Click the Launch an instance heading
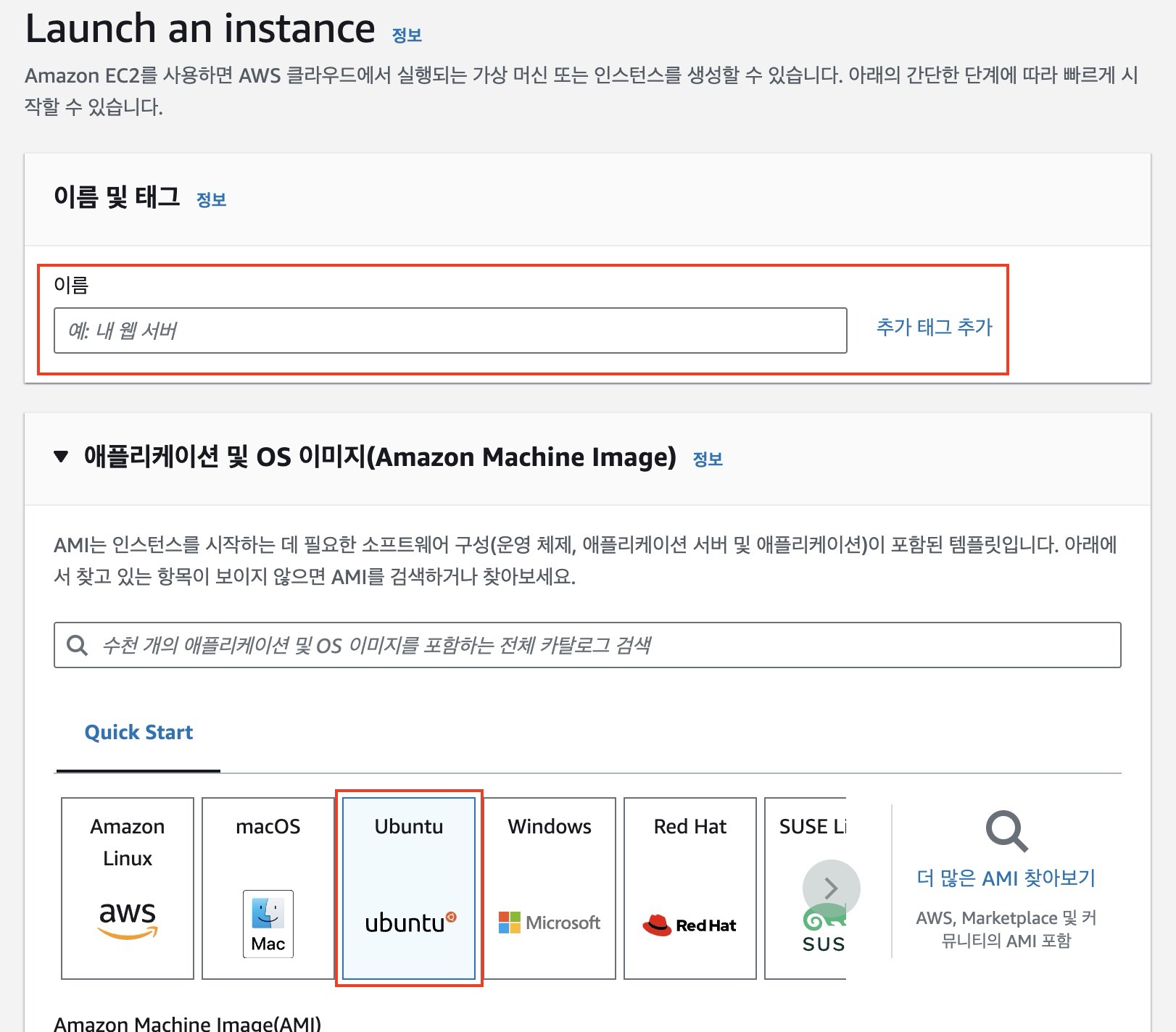The width and height of the screenshot is (1176, 1032). click(200, 29)
